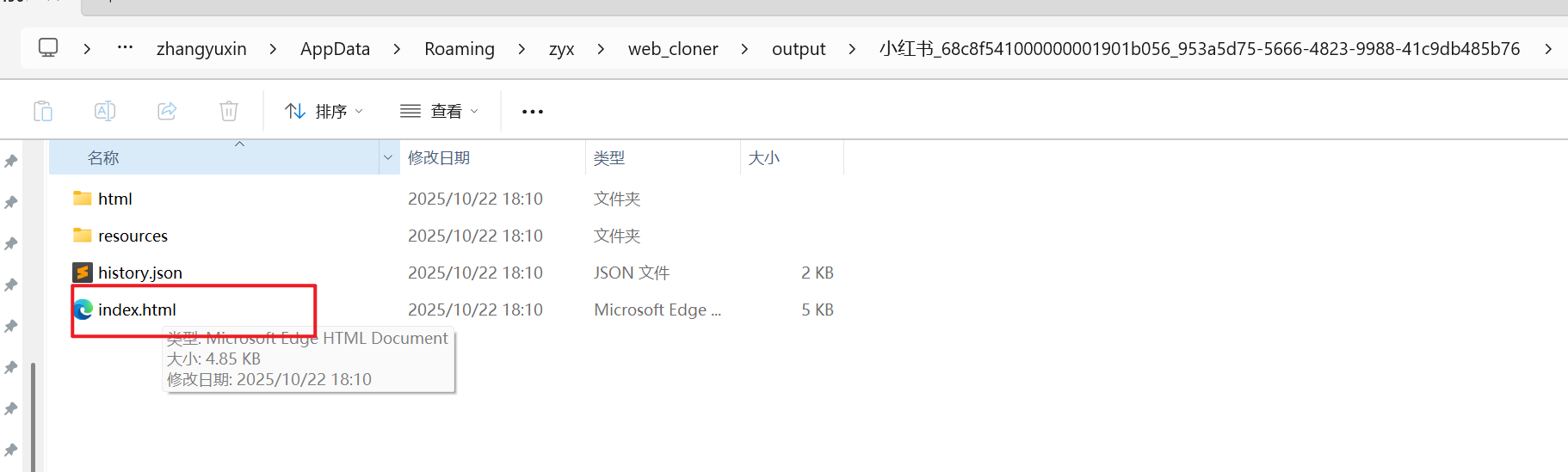
Task: Open the 查看 view dropdown
Action: (439, 111)
